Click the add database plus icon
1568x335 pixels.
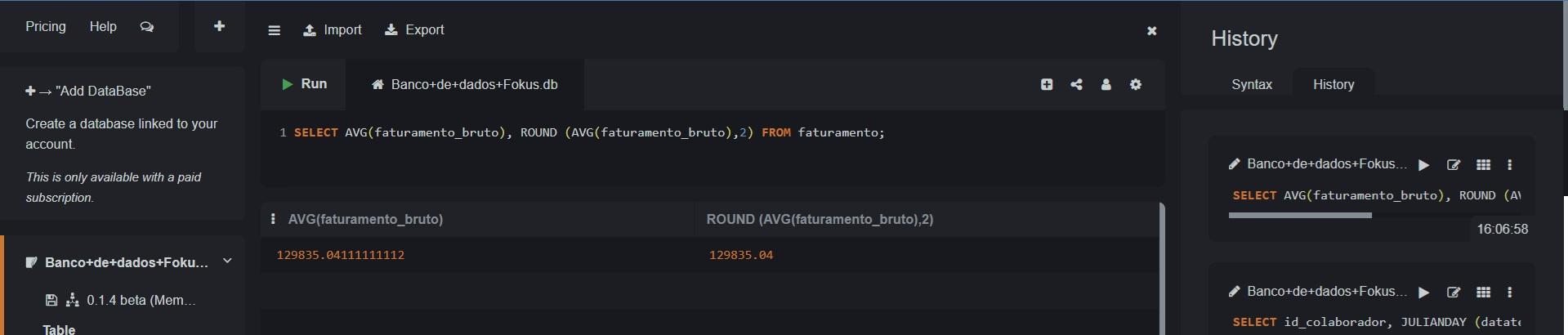coord(219,26)
